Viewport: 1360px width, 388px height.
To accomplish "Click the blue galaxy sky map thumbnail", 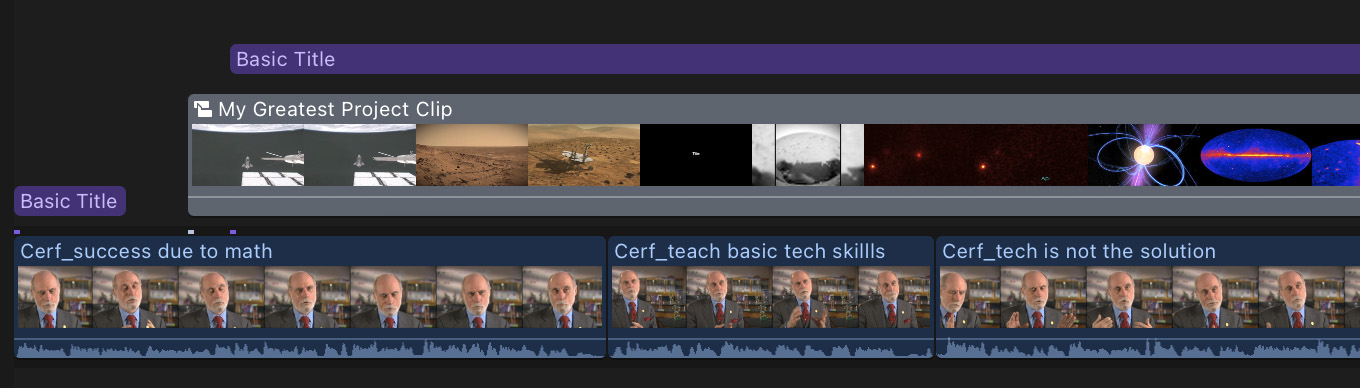I will coord(1256,155).
